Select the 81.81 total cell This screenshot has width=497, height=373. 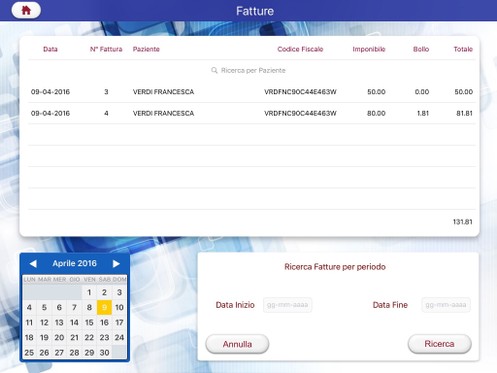[464, 113]
